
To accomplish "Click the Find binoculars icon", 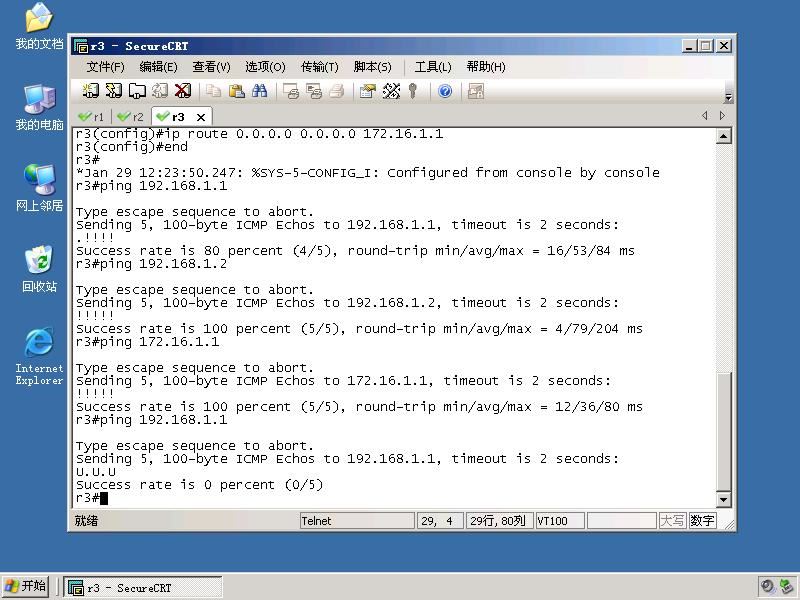I will (259, 91).
